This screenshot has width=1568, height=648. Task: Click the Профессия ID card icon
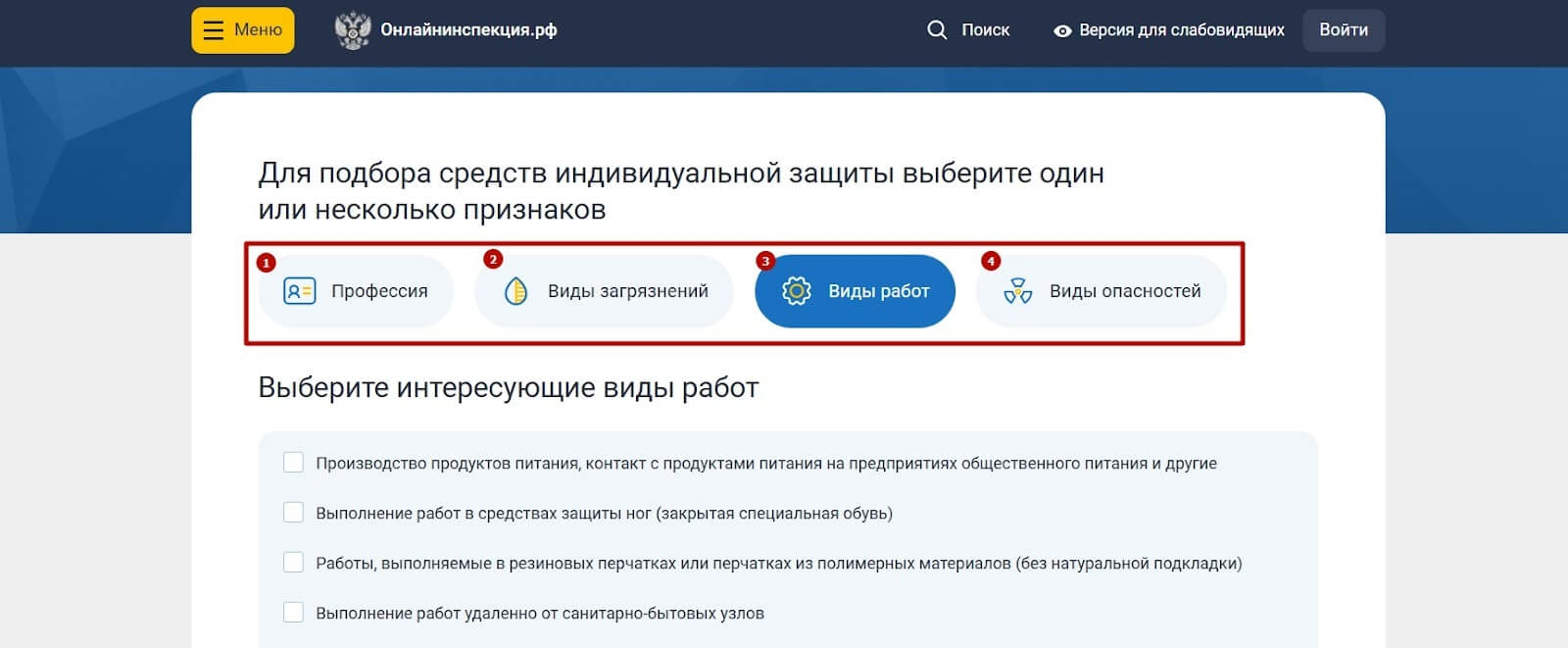click(299, 291)
